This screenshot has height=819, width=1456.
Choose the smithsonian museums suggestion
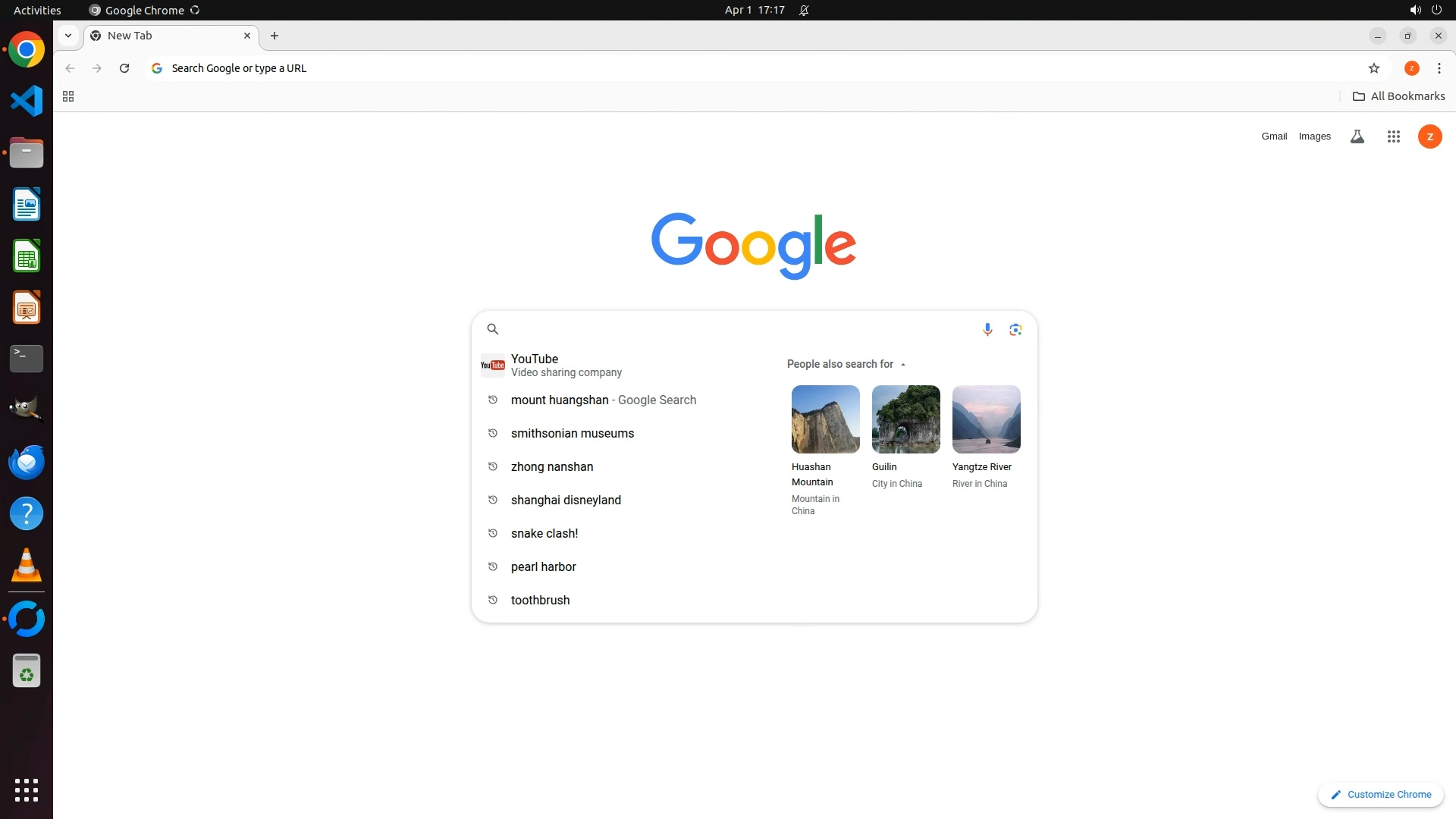click(572, 433)
